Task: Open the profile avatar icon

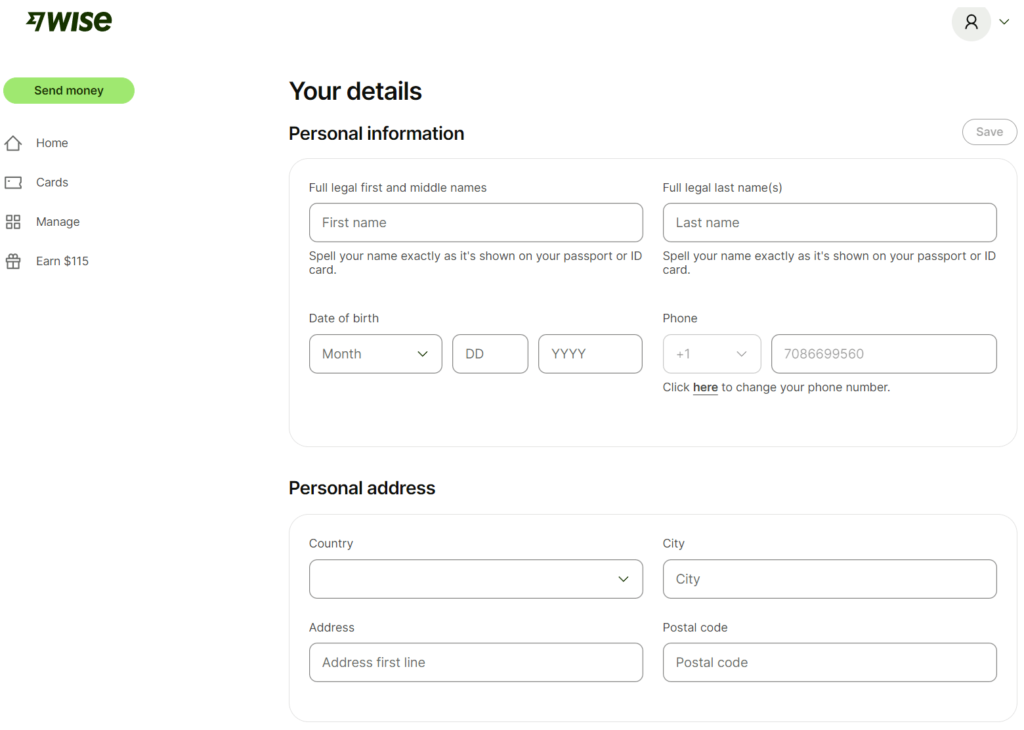Action: click(971, 22)
